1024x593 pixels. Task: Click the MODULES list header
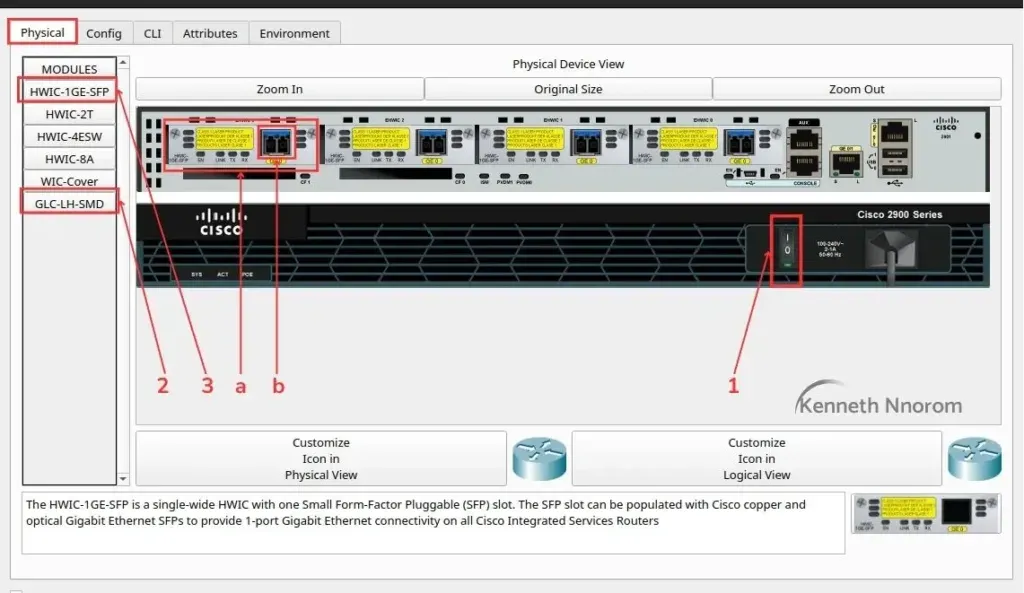(69, 69)
